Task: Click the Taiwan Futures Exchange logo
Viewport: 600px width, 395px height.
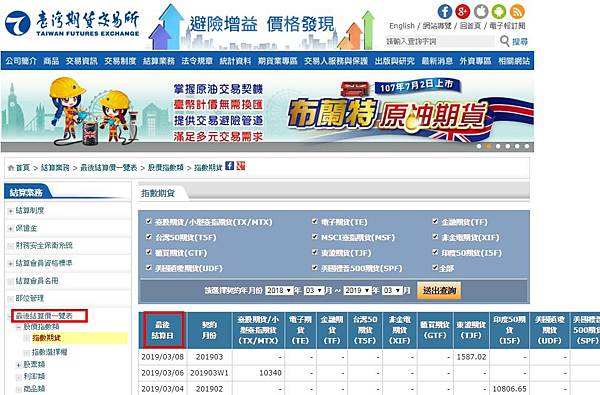Action: (73, 24)
